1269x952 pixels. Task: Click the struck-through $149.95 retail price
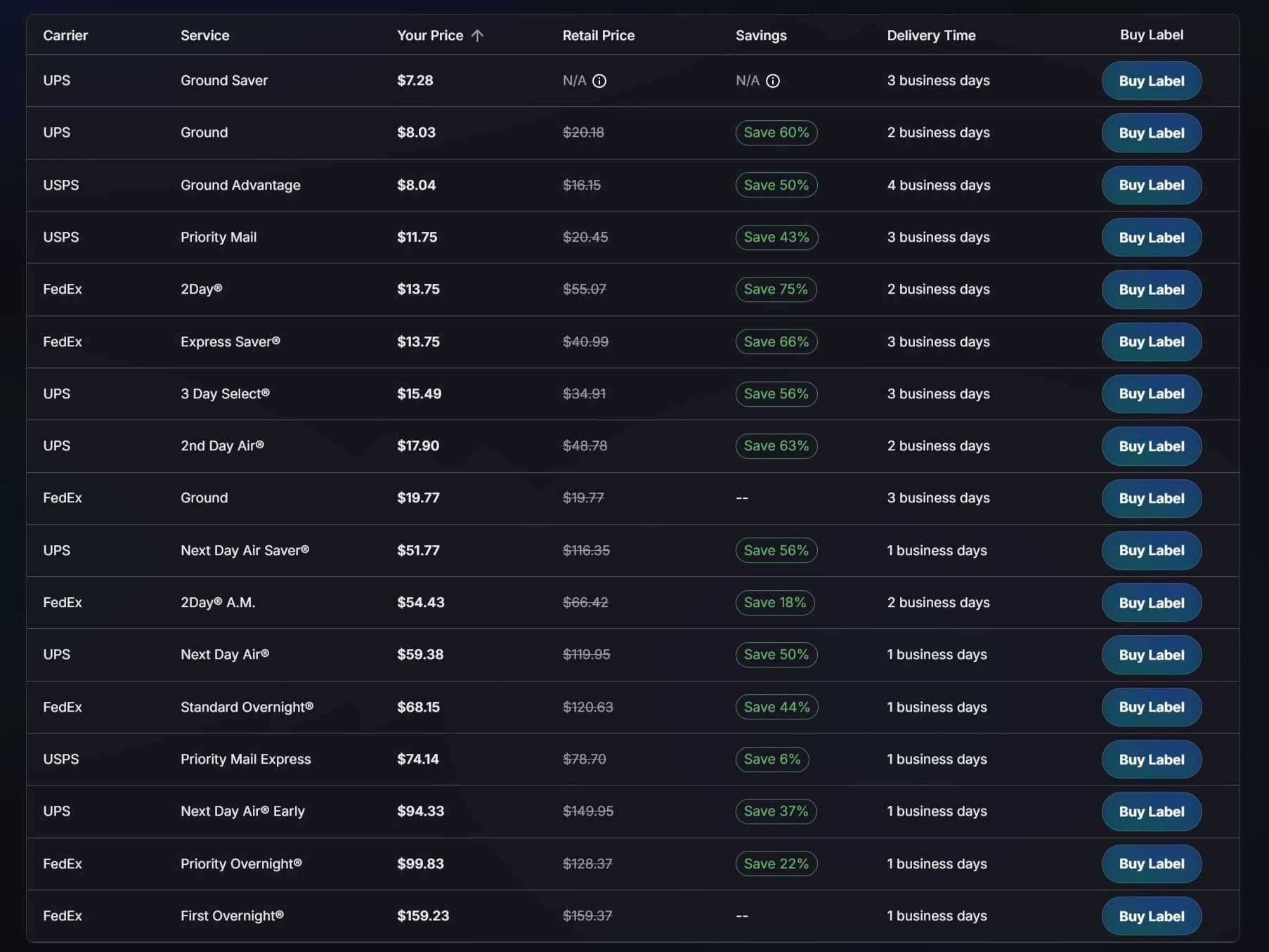588,811
